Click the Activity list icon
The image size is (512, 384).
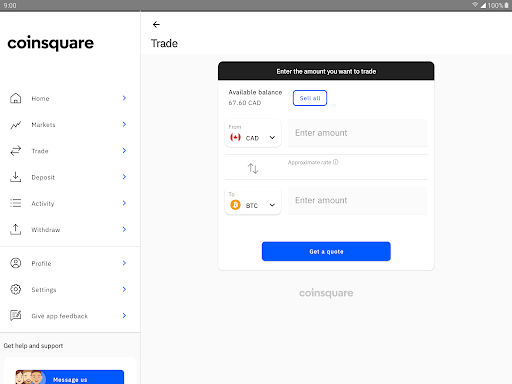coord(15,203)
